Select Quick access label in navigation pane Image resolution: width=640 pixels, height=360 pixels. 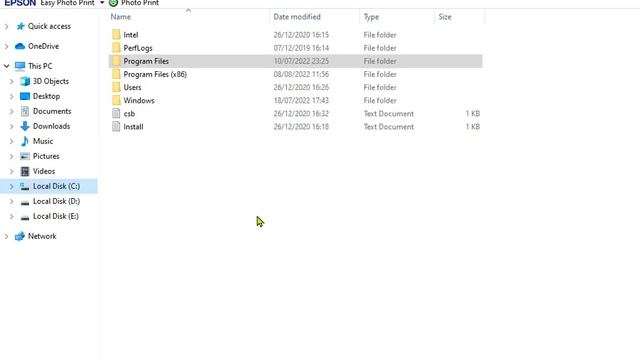[x=49, y=26]
